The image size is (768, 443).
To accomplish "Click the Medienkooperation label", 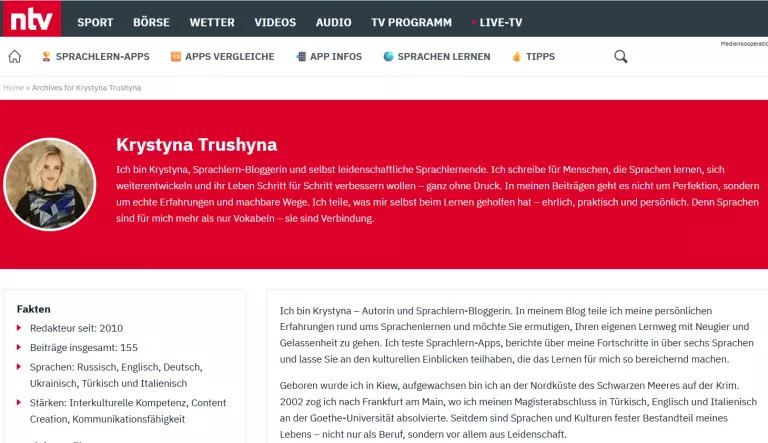I will [744, 44].
